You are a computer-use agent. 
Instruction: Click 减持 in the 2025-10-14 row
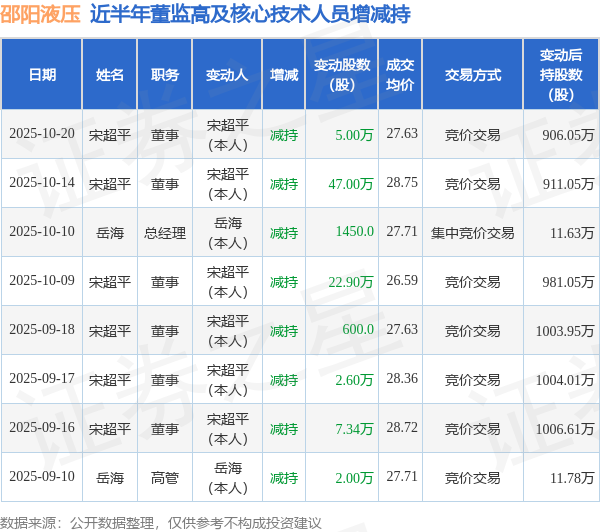coord(284,184)
